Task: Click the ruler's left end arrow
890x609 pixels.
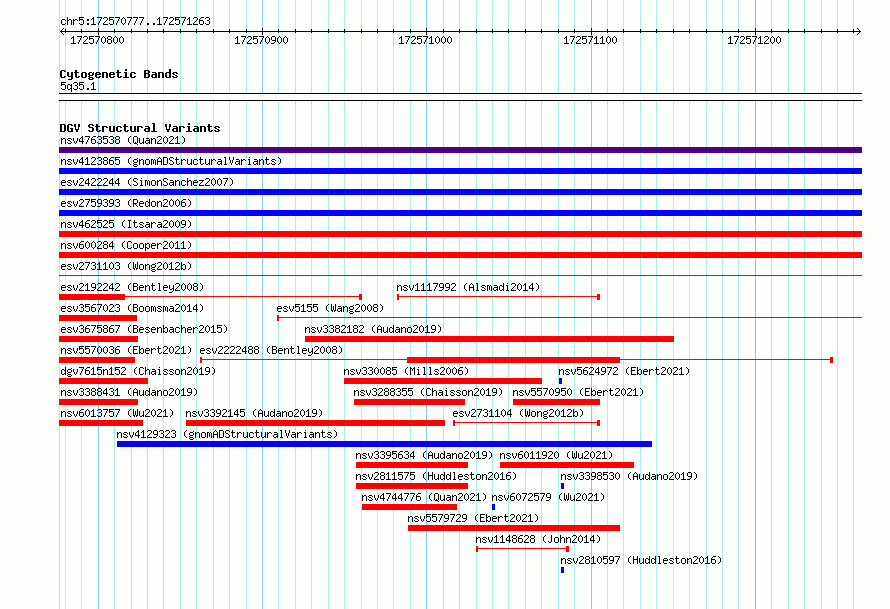Action: click(62, 31)
